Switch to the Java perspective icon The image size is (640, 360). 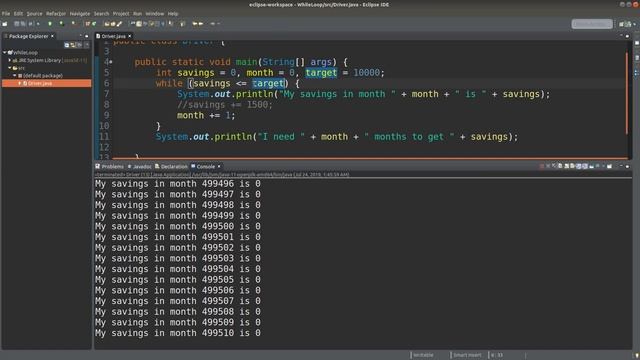[x=628, y=24]
